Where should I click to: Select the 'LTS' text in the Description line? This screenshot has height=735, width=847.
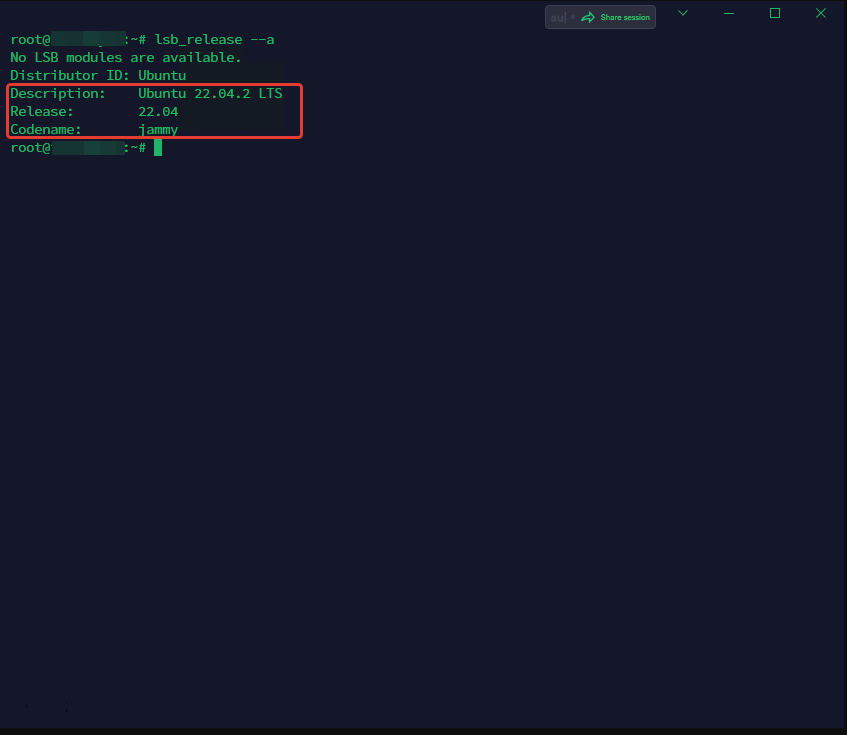coord(270,93)
